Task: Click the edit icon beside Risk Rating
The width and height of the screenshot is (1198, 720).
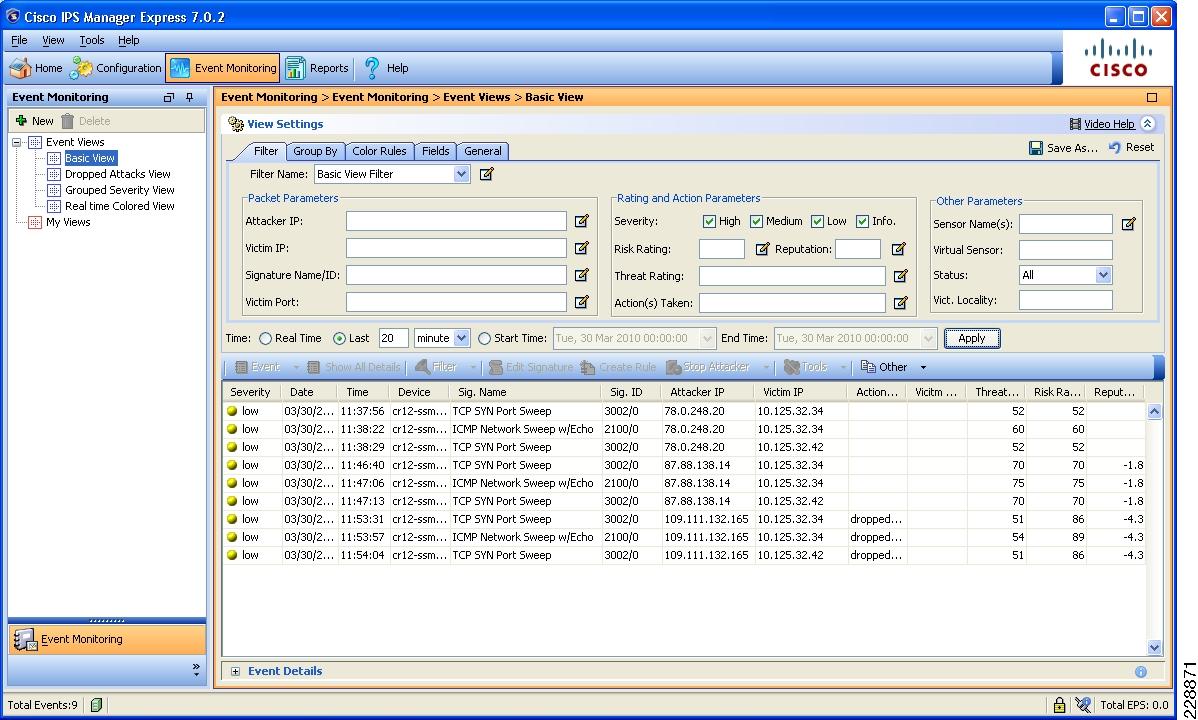Action: (x=762, y=249)
